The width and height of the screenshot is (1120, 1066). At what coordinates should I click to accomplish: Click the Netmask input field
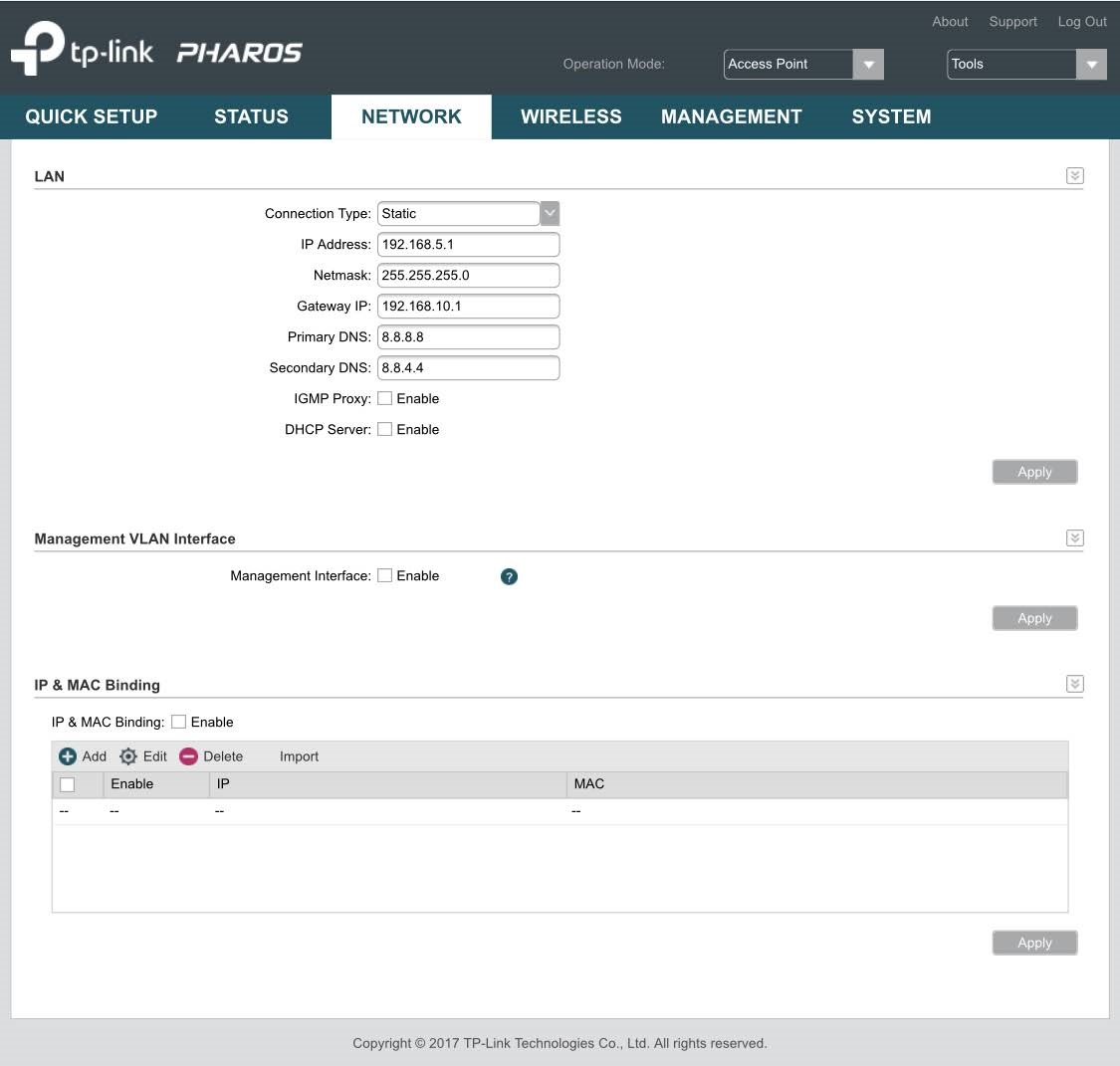(469, 275)
